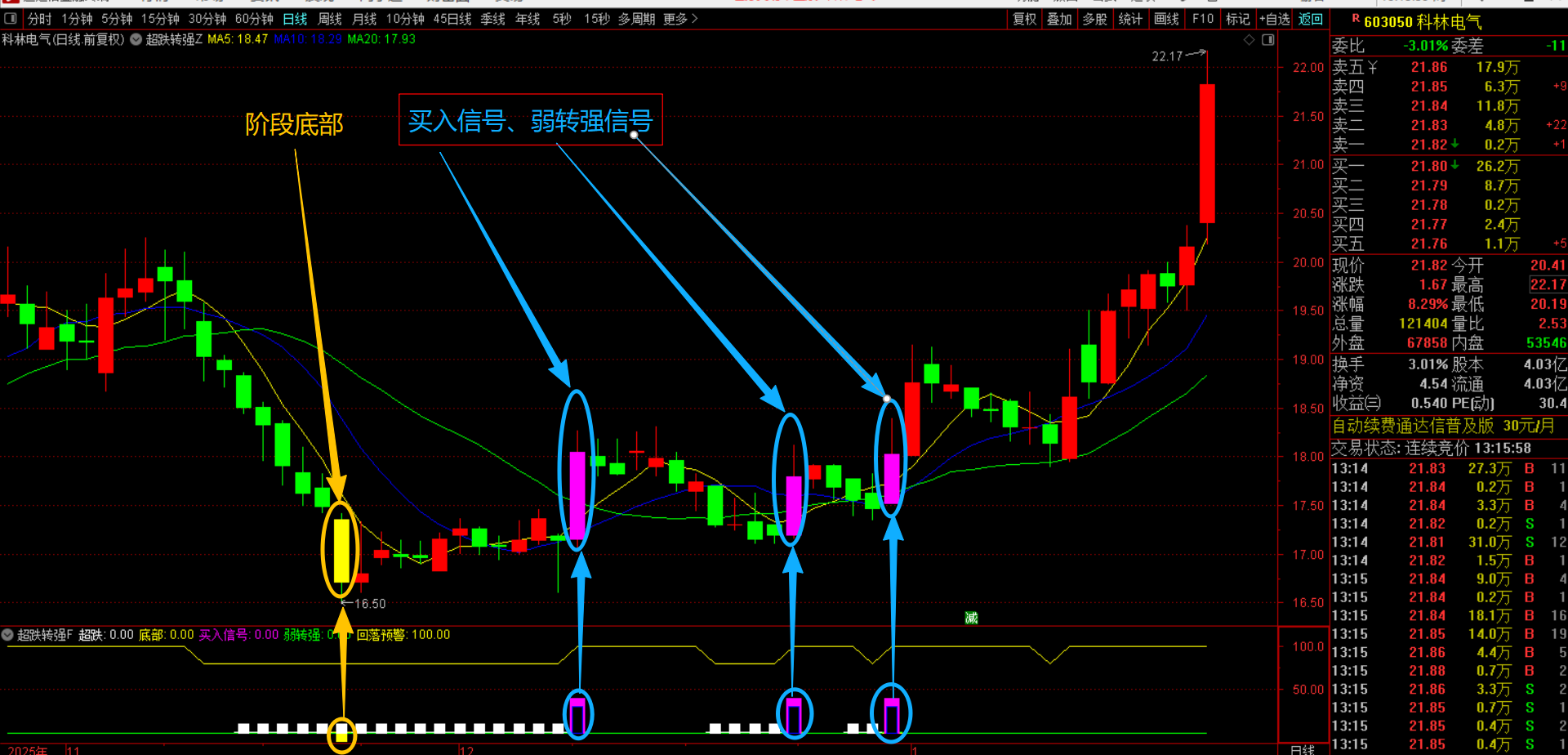
Task: Expand the 更多 periods list
Action: pos(680,19)
